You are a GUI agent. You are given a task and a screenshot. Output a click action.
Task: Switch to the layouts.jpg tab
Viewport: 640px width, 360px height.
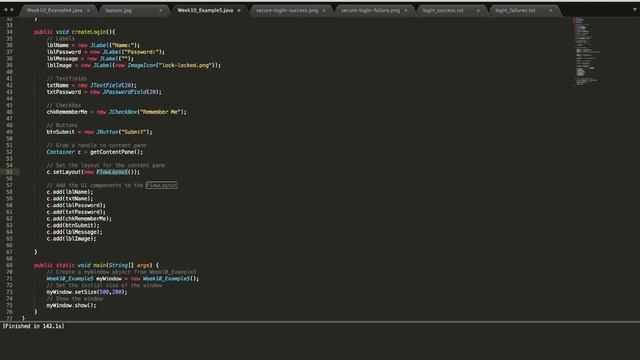point(118,11)
